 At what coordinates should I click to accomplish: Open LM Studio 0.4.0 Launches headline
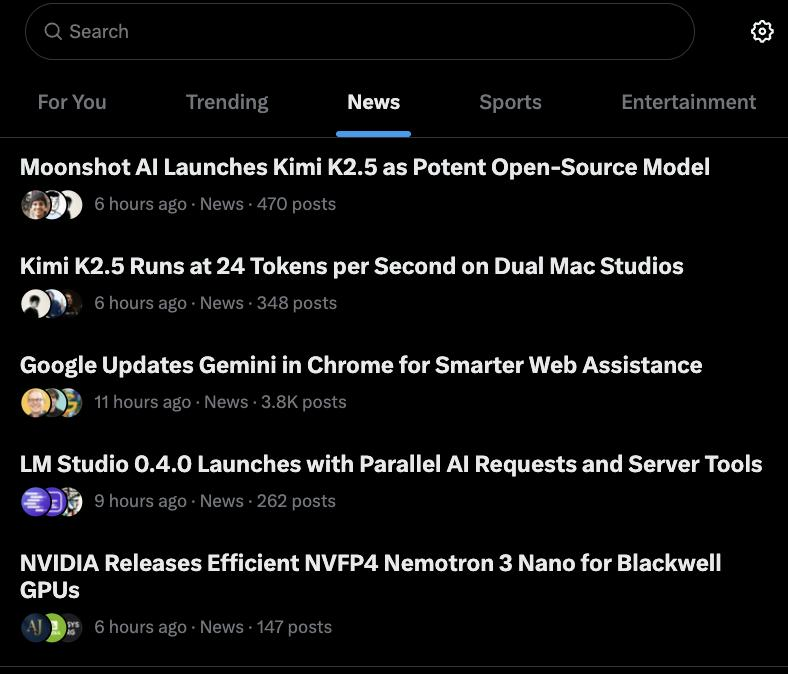(391, 464)
